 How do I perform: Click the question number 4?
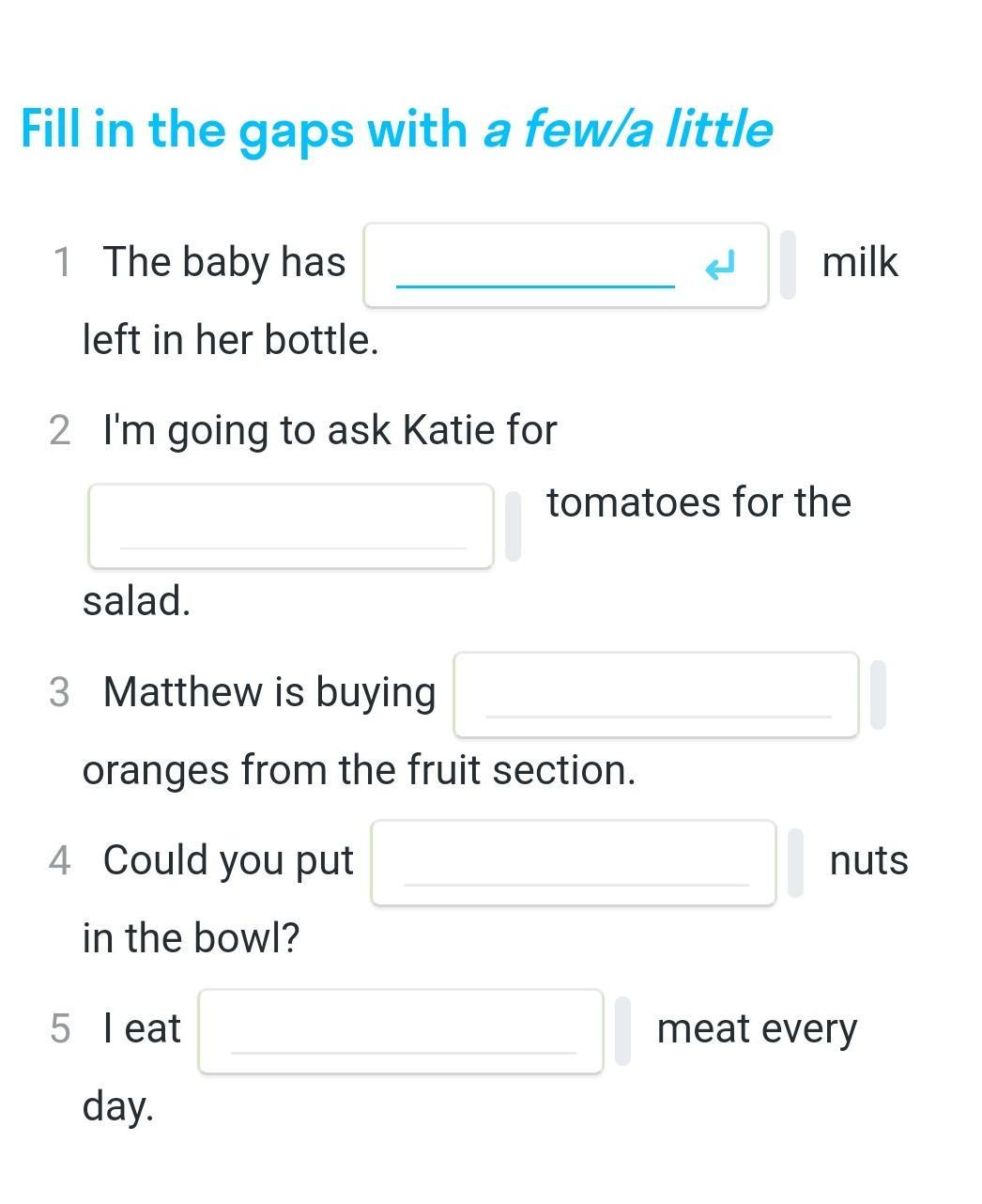click(59, 860)
